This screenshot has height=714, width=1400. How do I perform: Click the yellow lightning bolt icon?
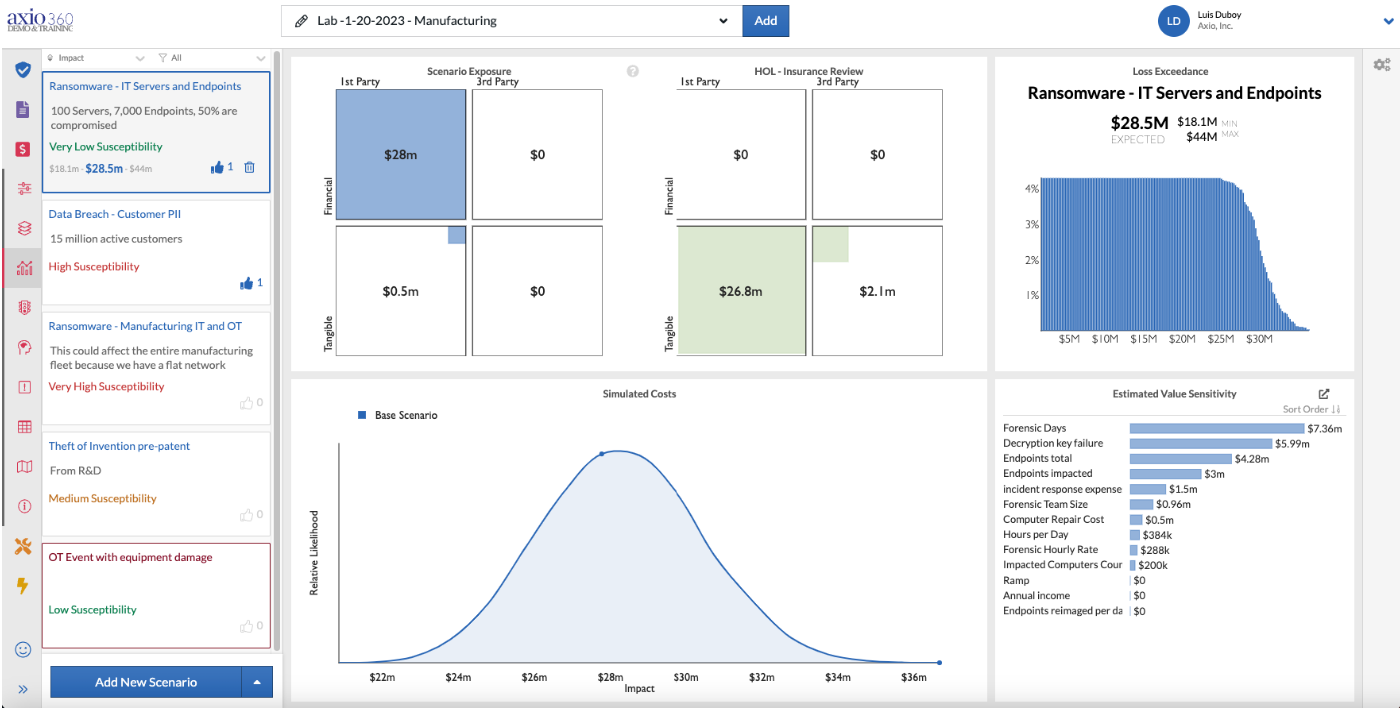[22, 586]
